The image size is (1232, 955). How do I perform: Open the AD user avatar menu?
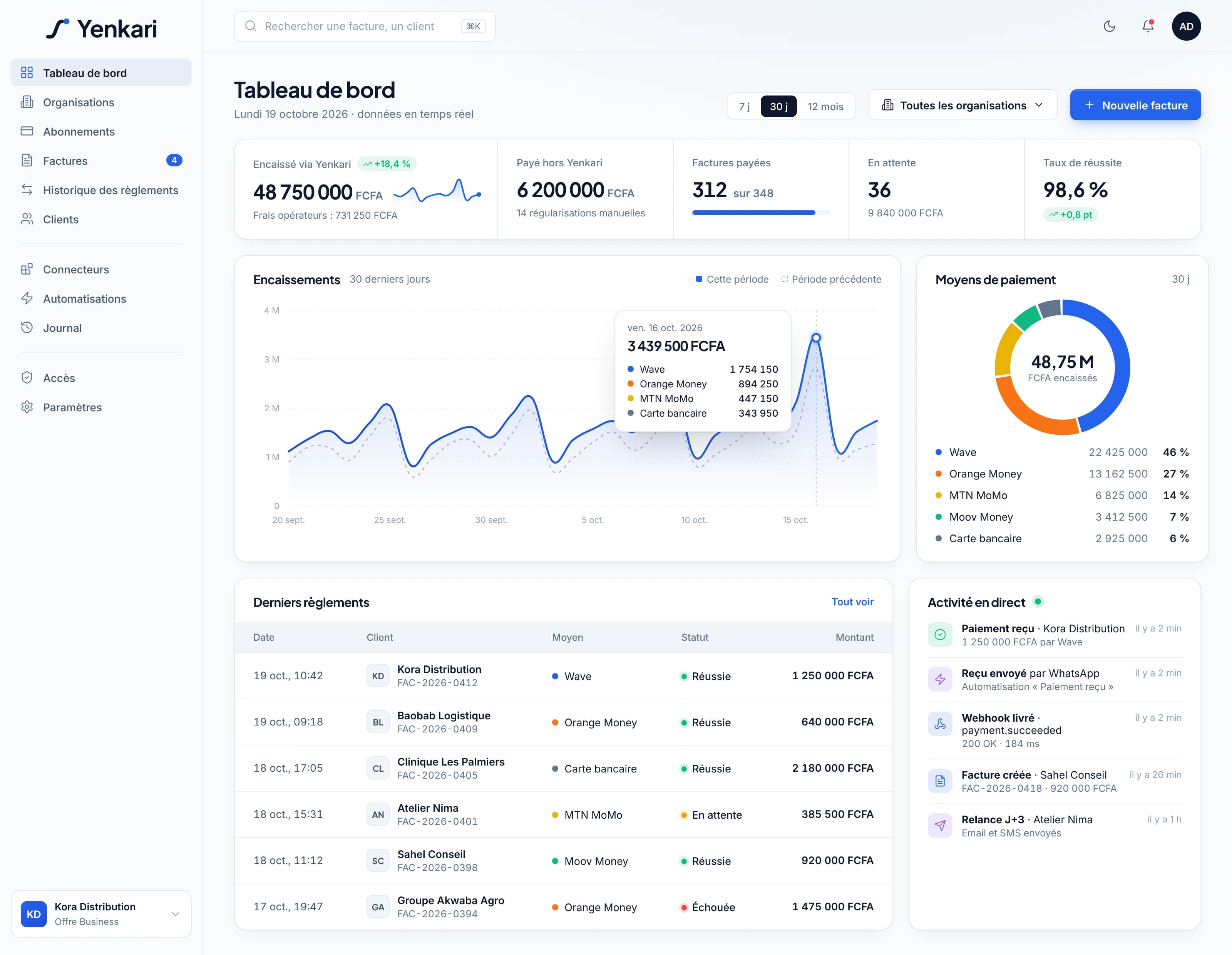(1186, 26)
